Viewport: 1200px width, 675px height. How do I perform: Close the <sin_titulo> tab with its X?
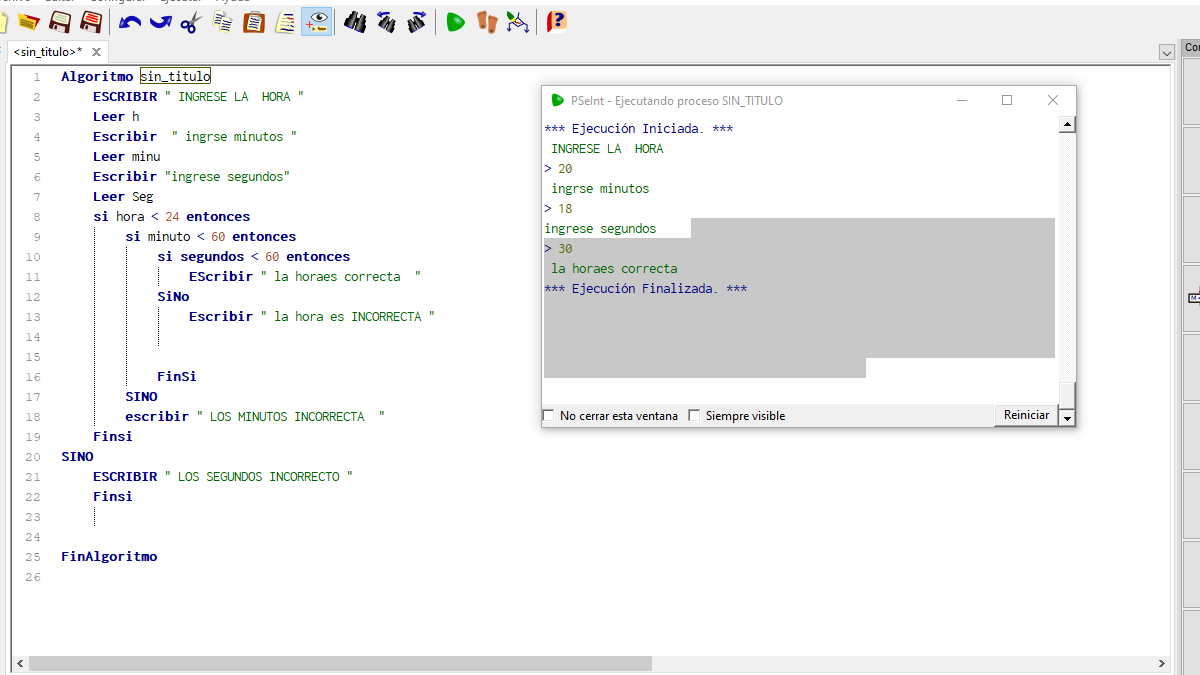coord(96,52)
